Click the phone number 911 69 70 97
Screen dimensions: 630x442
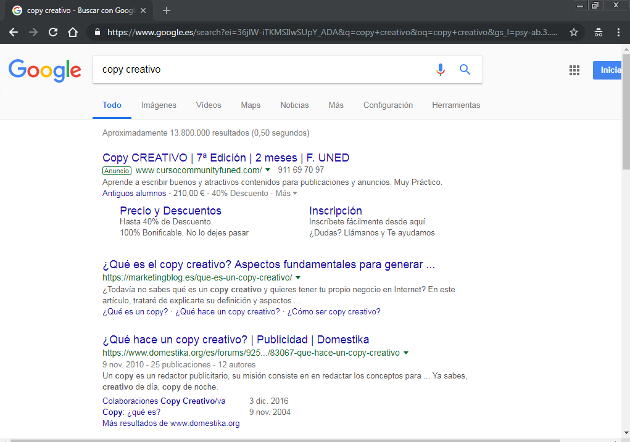tap(301, 170)
